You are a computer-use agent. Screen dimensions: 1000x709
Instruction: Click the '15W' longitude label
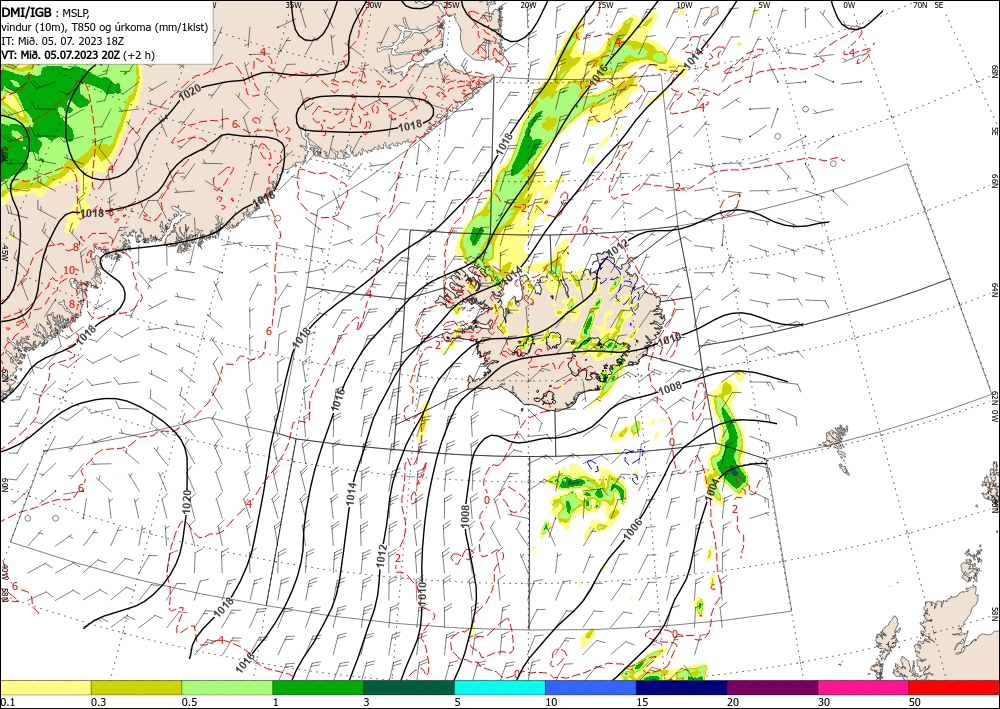click(x=605, y=5)
